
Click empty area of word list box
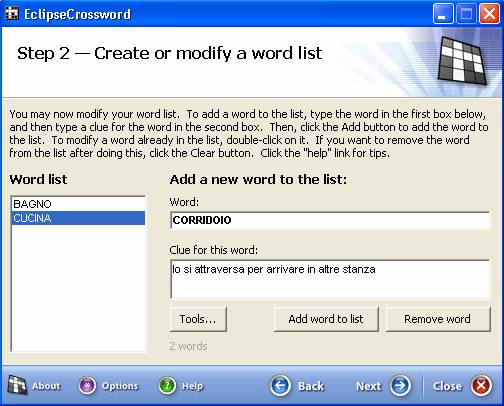coord(78,287)
